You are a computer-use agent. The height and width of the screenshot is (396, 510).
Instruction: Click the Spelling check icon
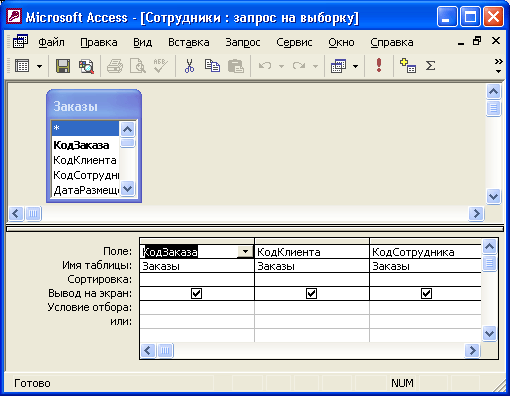point(160,66)
